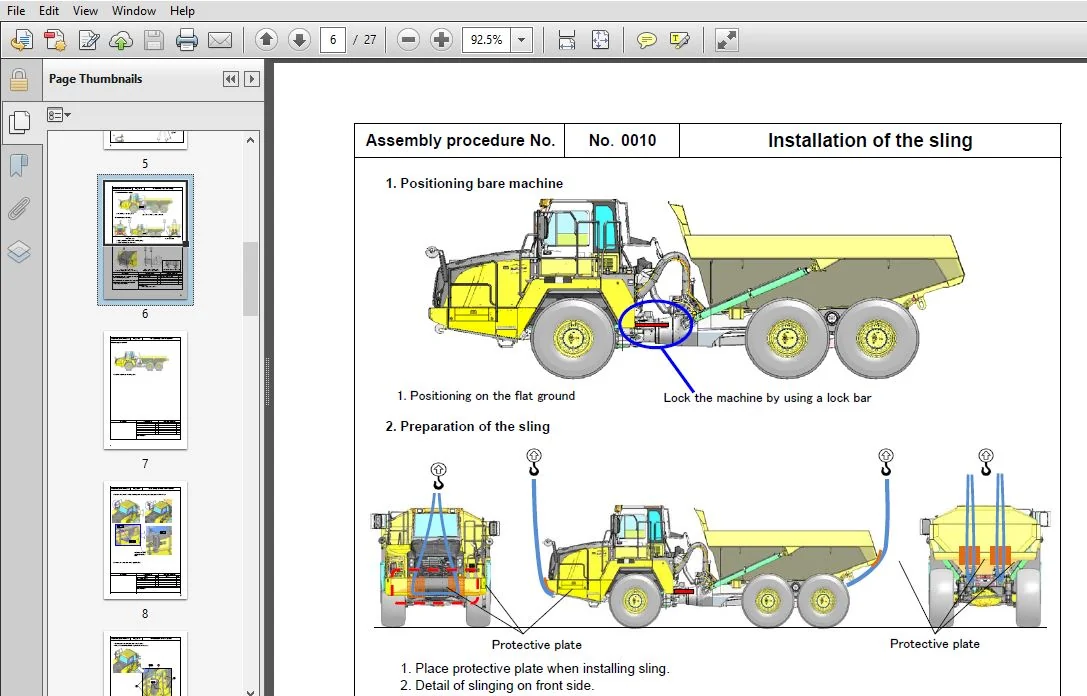The image size is (1087, 696).
Task: Click the left 'Protective plate' label
Action: click(x=537, y=645)
